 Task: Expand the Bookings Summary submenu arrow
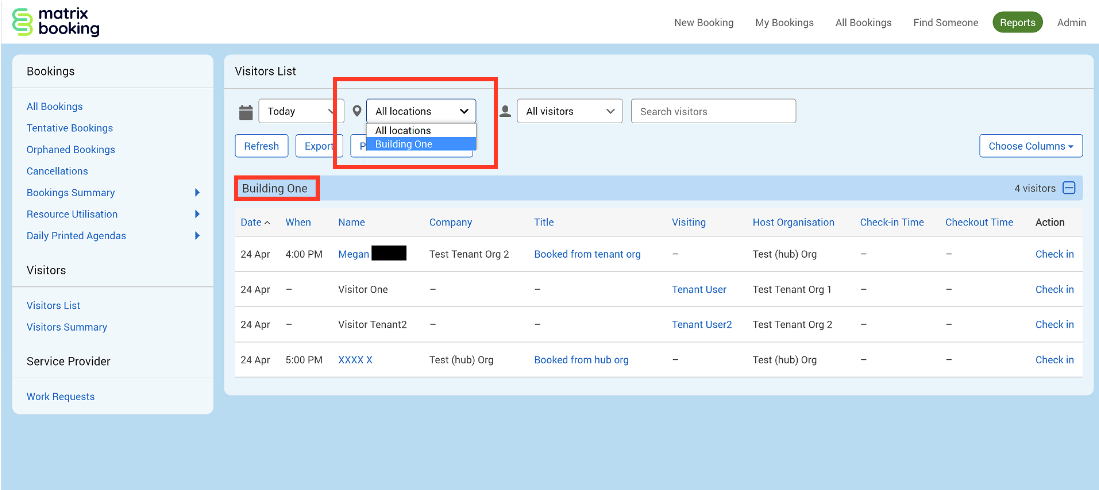[x=197, y=193]
